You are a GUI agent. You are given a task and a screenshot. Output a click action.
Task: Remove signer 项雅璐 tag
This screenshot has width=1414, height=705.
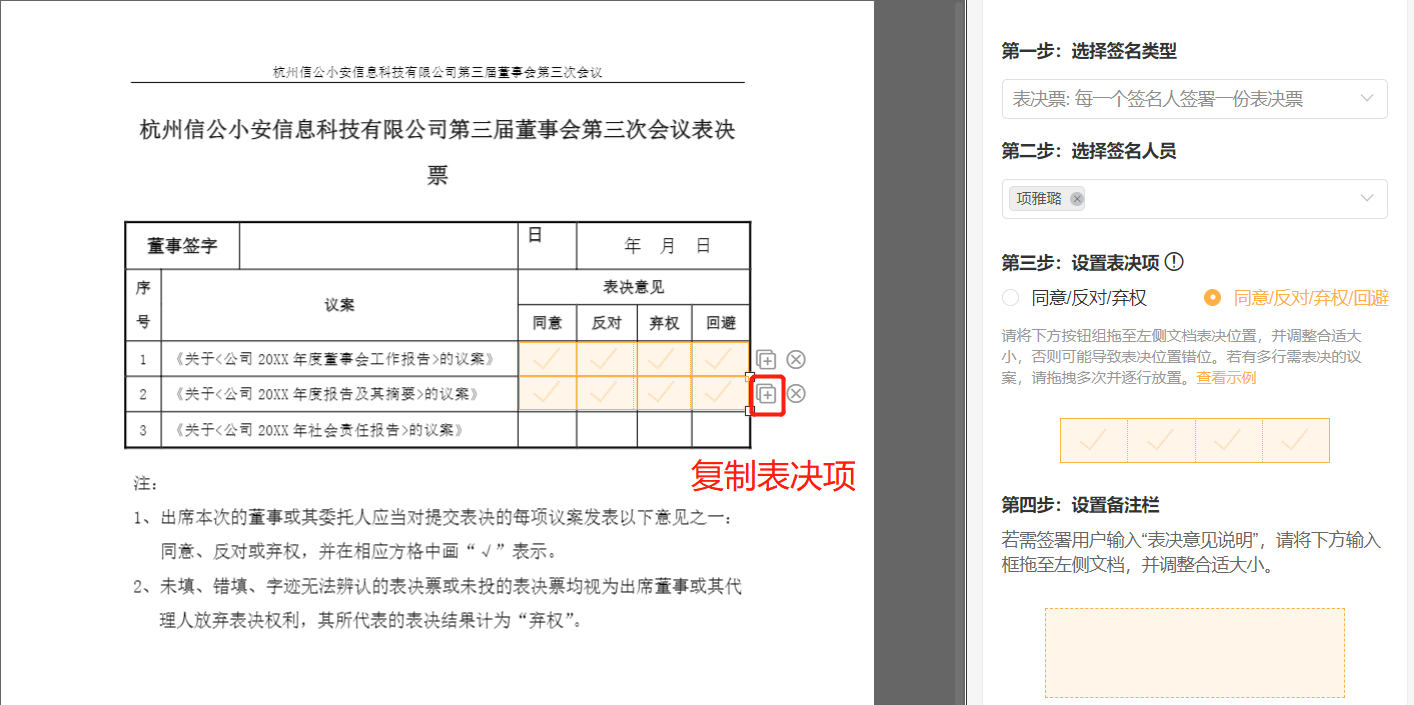pos(1077,199)
